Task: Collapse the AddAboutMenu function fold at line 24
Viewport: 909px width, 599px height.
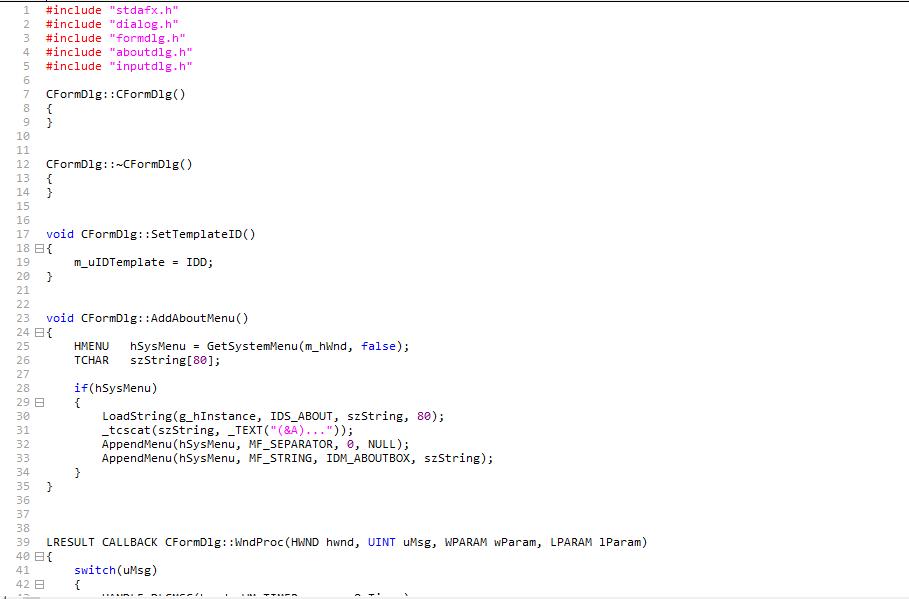Action: 39,332
